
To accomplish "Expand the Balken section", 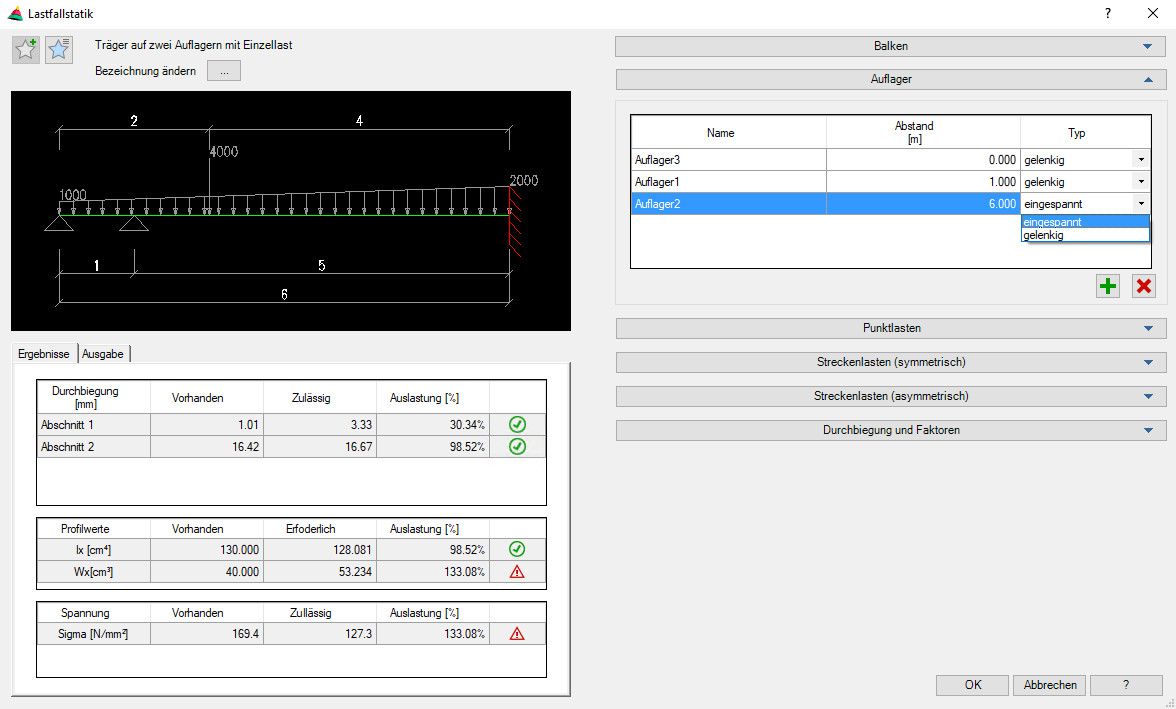I will point(890,46).
